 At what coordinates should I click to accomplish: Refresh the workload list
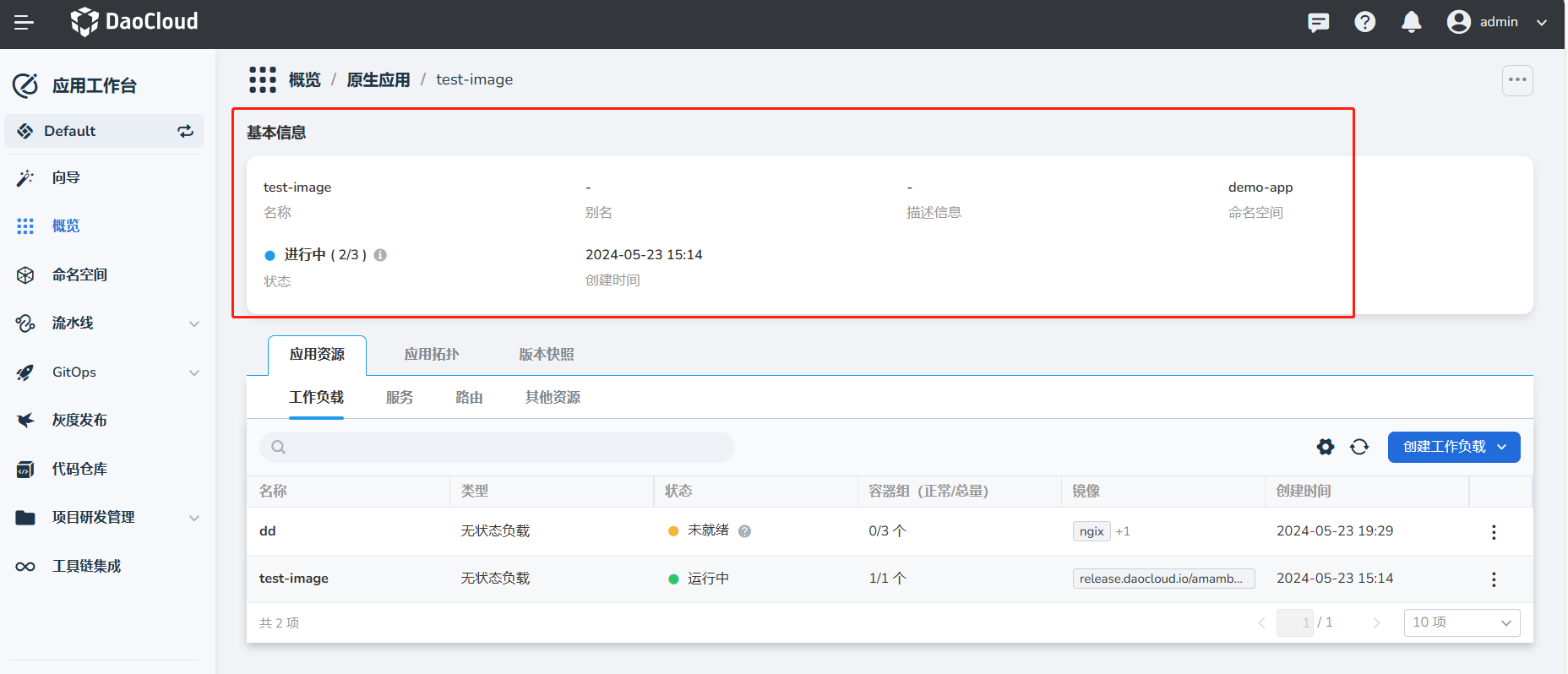tap(1359, 447)
